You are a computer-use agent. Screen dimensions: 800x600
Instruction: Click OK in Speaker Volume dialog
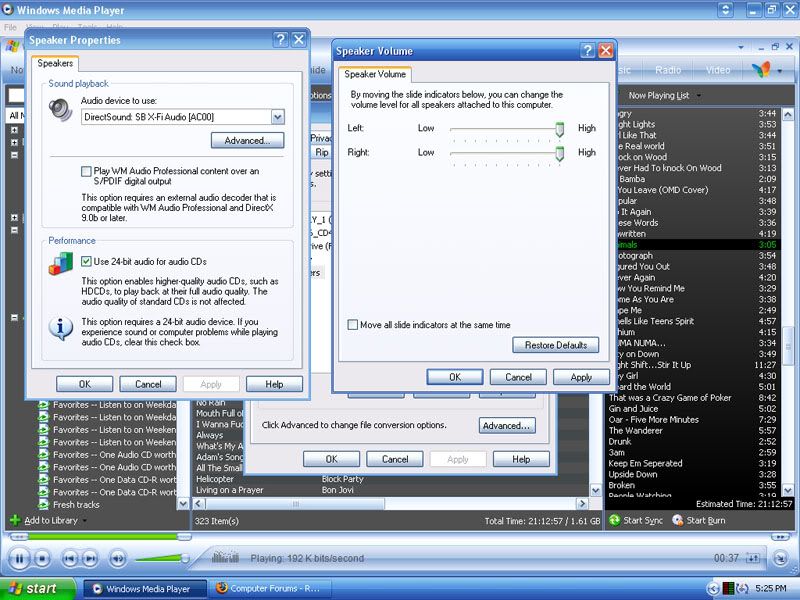point(455,377)
